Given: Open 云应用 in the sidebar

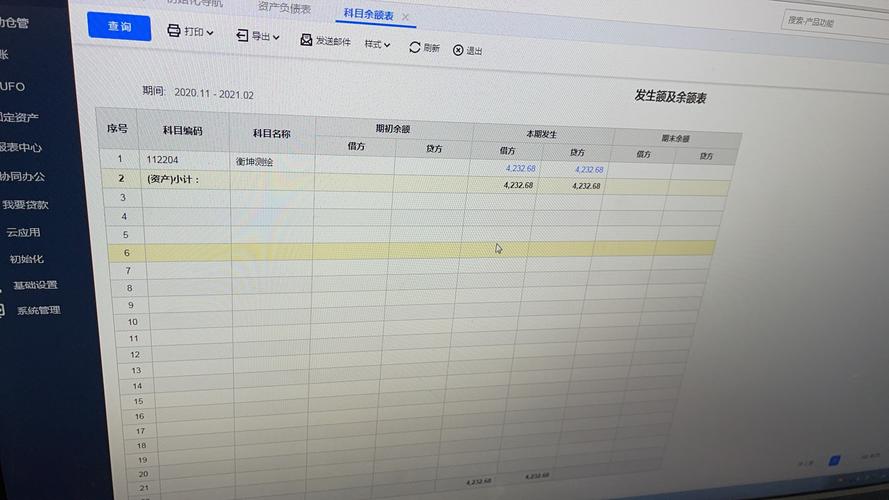Looking at the screenshot, I should [x=23, y=232].
